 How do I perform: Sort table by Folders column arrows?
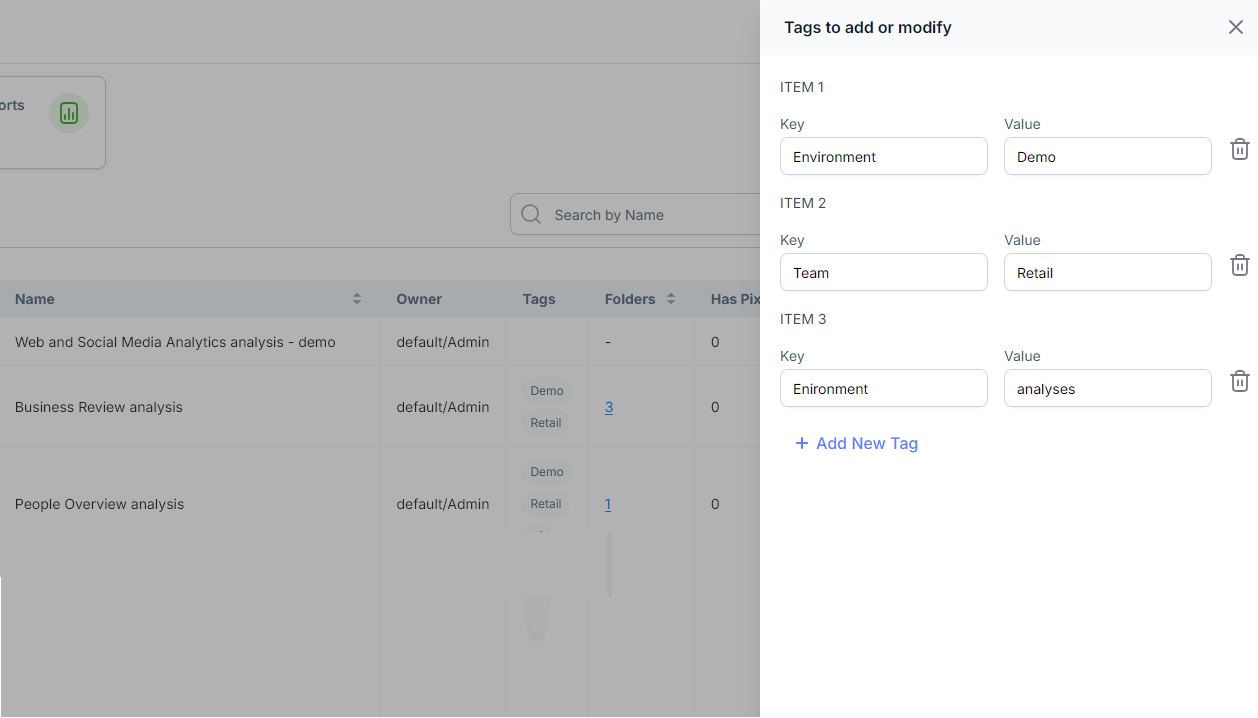click(671, 299)
